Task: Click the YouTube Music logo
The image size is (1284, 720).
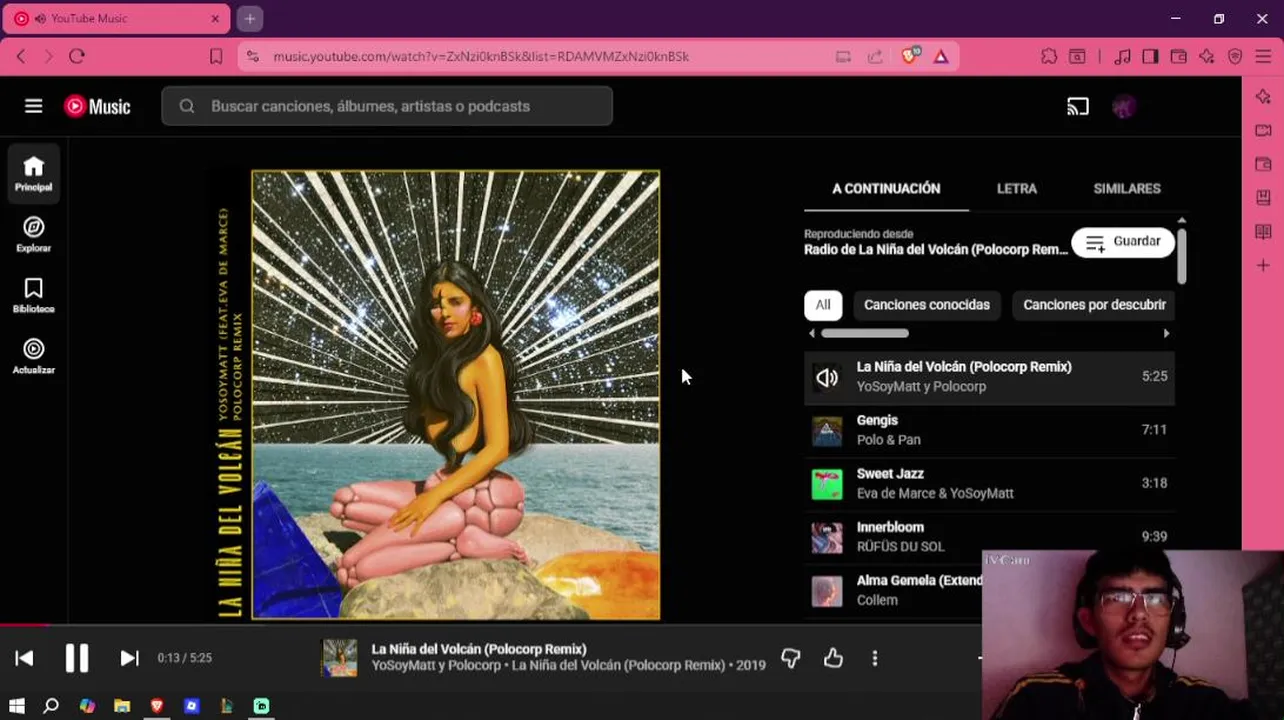Action: pyautogui.click(x=97, y=106)
